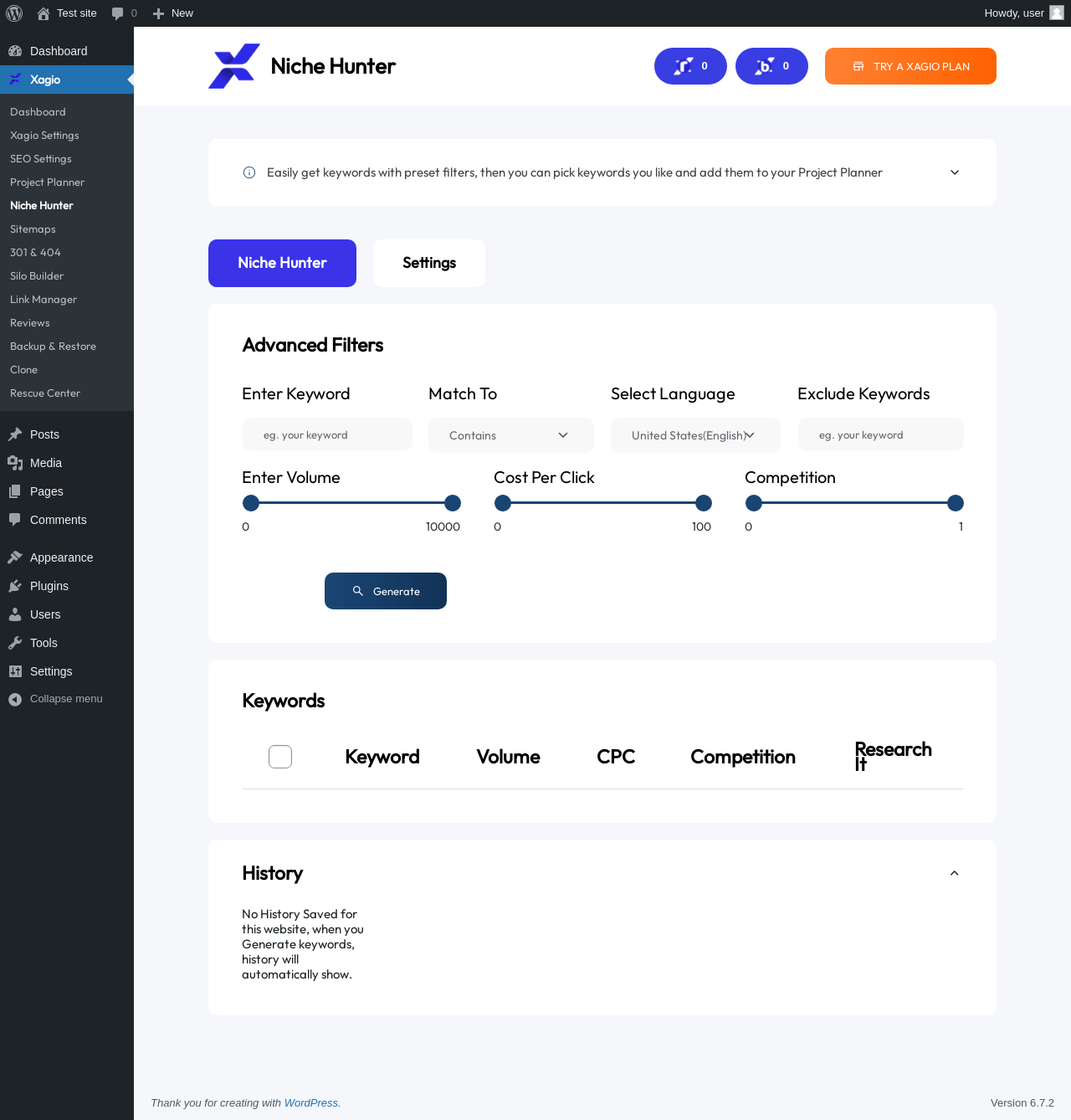Click the Try a Xagio Plan button
Viewport: 1071px width, 1120px height.
910,66
